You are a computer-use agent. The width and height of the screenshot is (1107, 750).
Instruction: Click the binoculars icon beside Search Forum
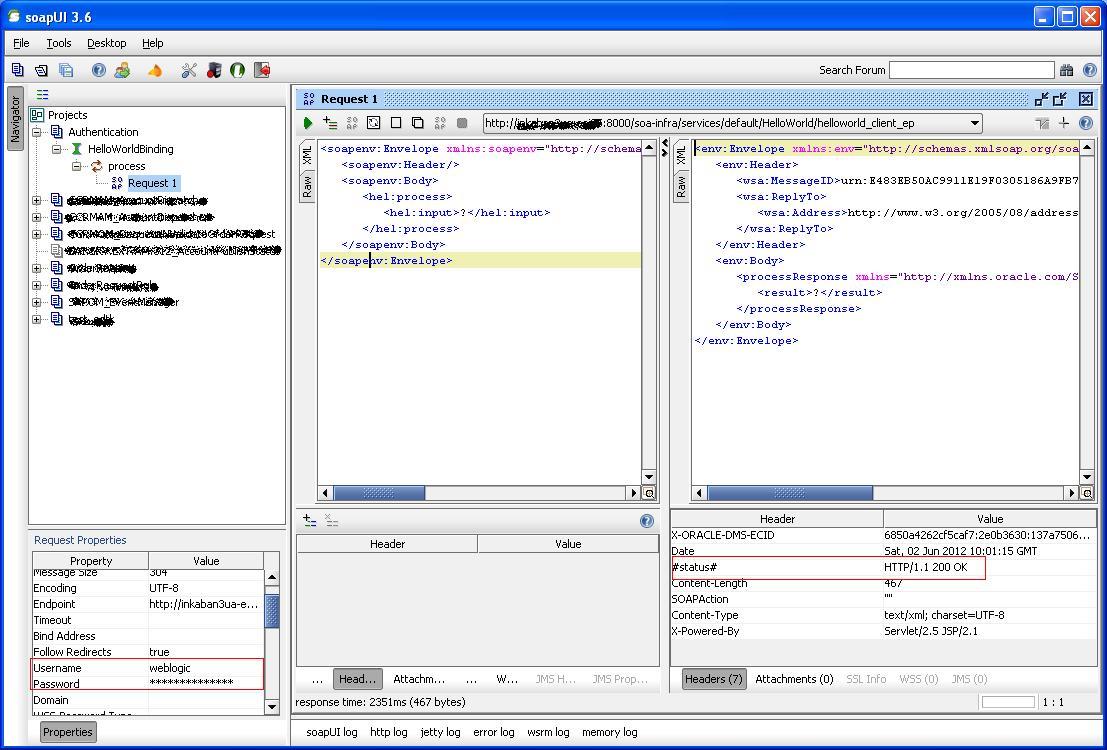[1066, 70]
